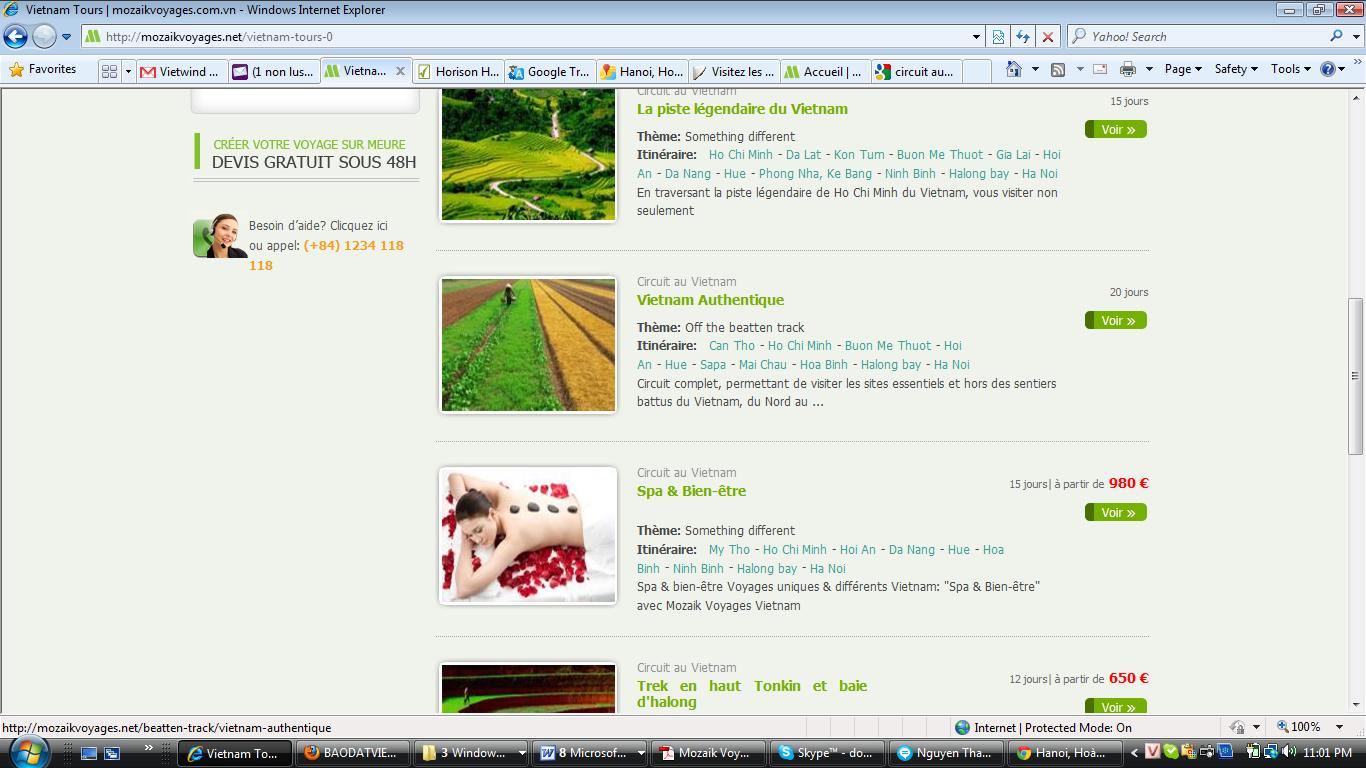Click 'La piste légendaire du Vietnam' title link
The width and height of the screenshot is (1366, 768).
click(742, 109)
